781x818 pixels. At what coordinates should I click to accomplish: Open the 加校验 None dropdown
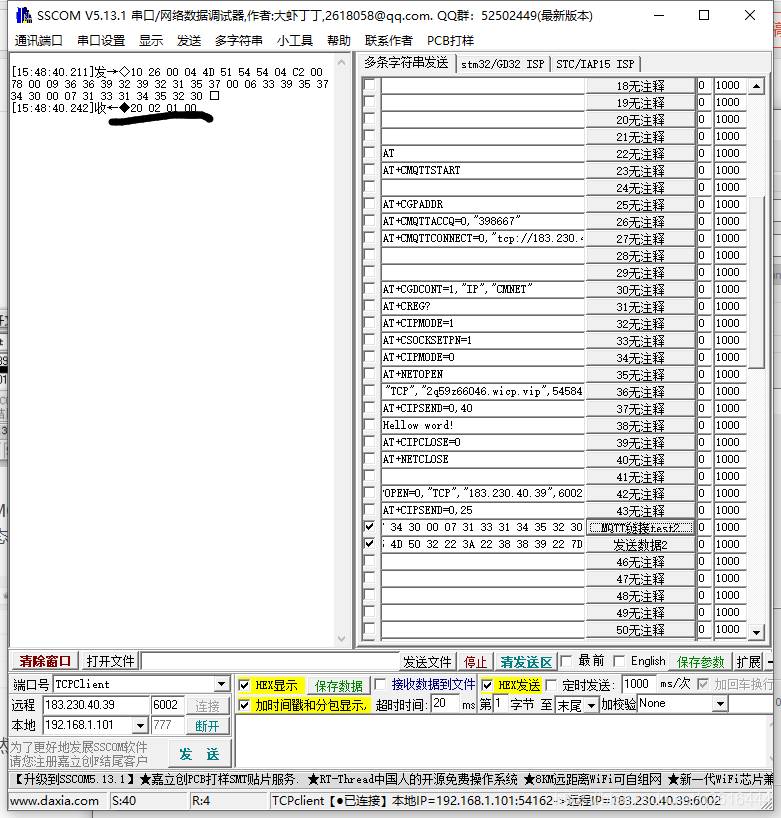[x=720, y=704]
